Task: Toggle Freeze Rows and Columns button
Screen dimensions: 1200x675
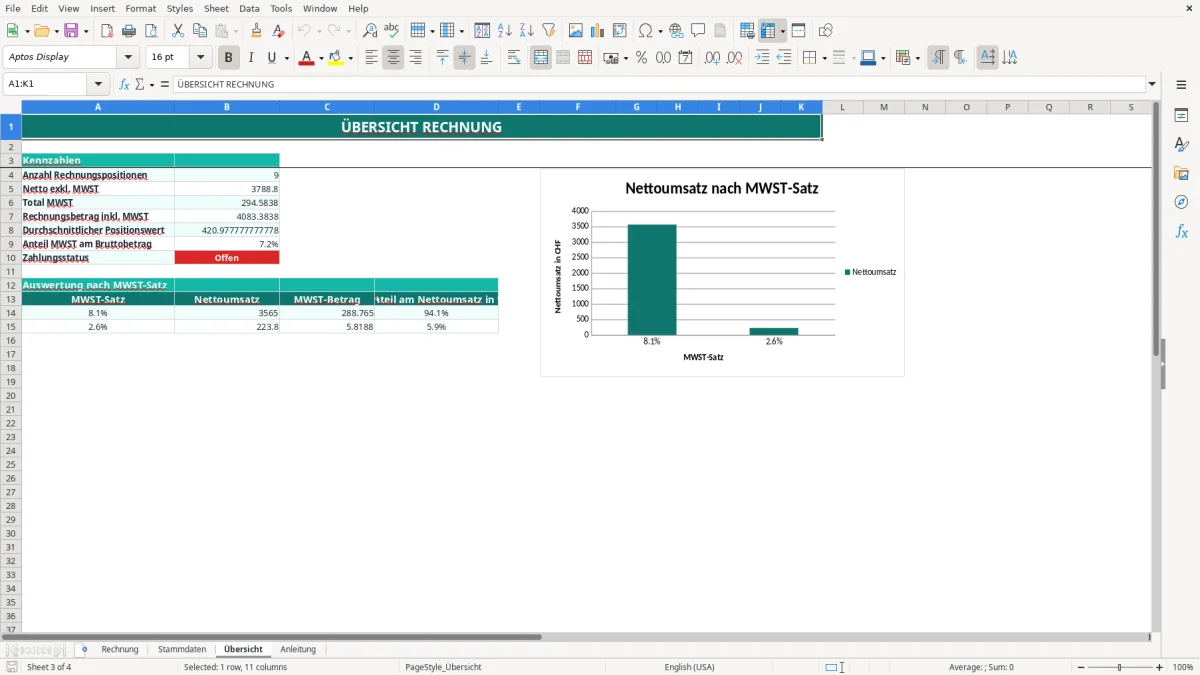Action: coord(767,31)
